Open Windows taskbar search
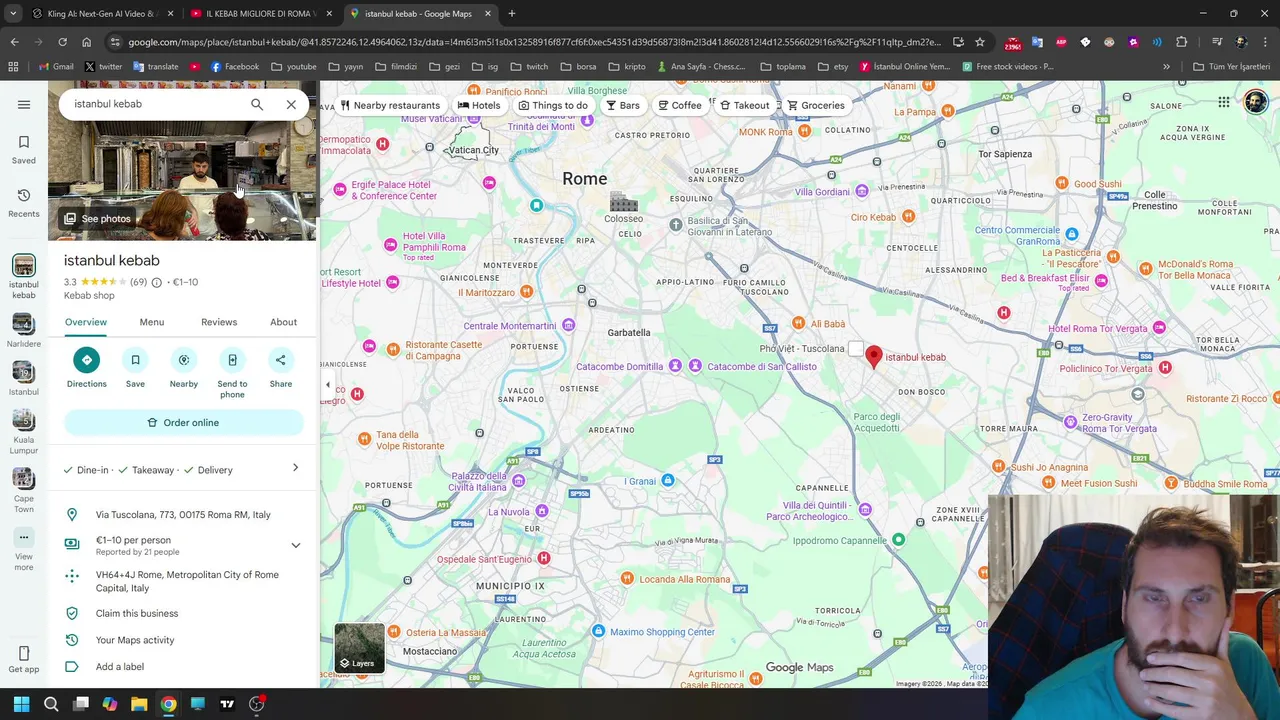Viewport: 1280px width, 720px height. pos(51,704)
